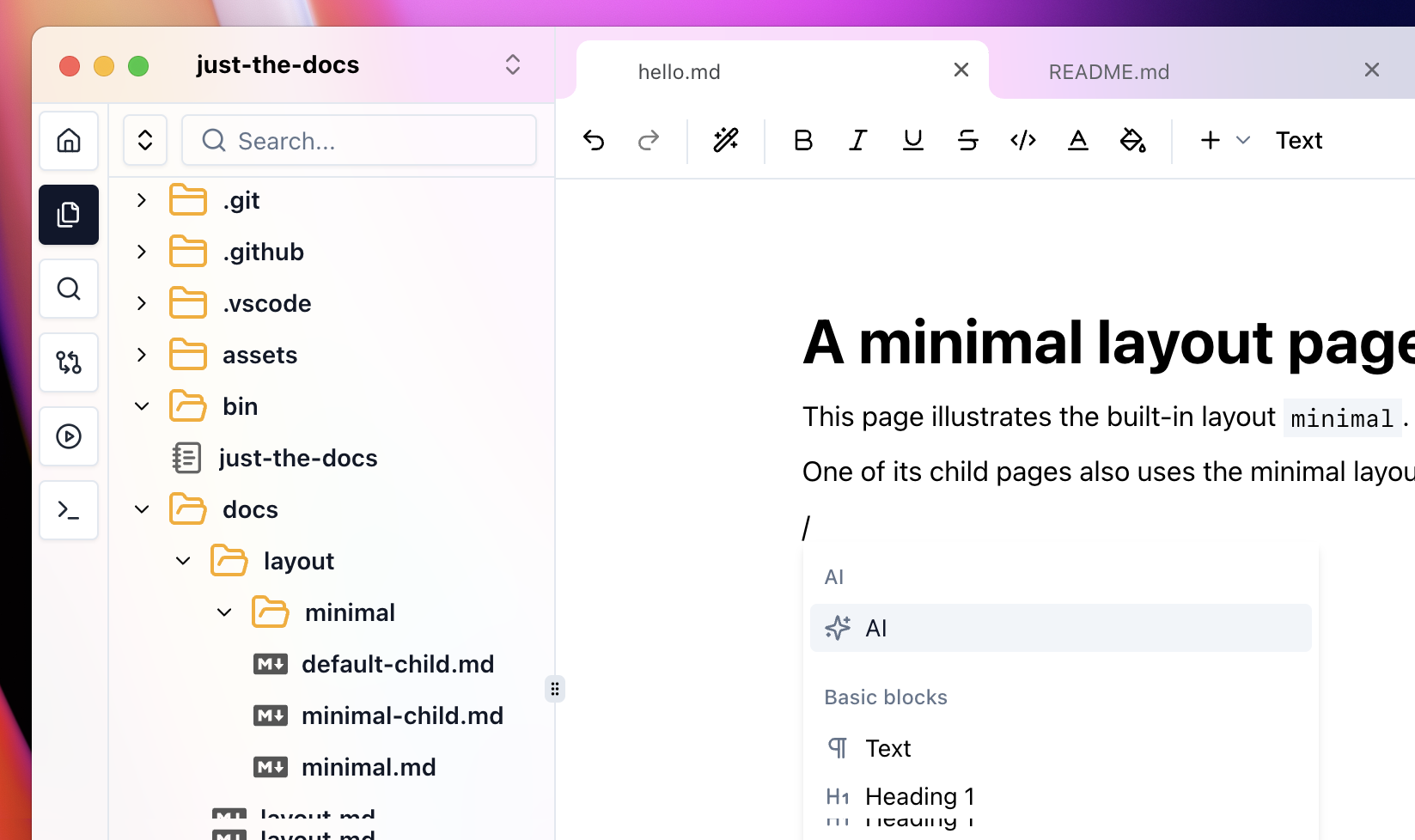Switch to the README.md tab

coord(1108,71)
